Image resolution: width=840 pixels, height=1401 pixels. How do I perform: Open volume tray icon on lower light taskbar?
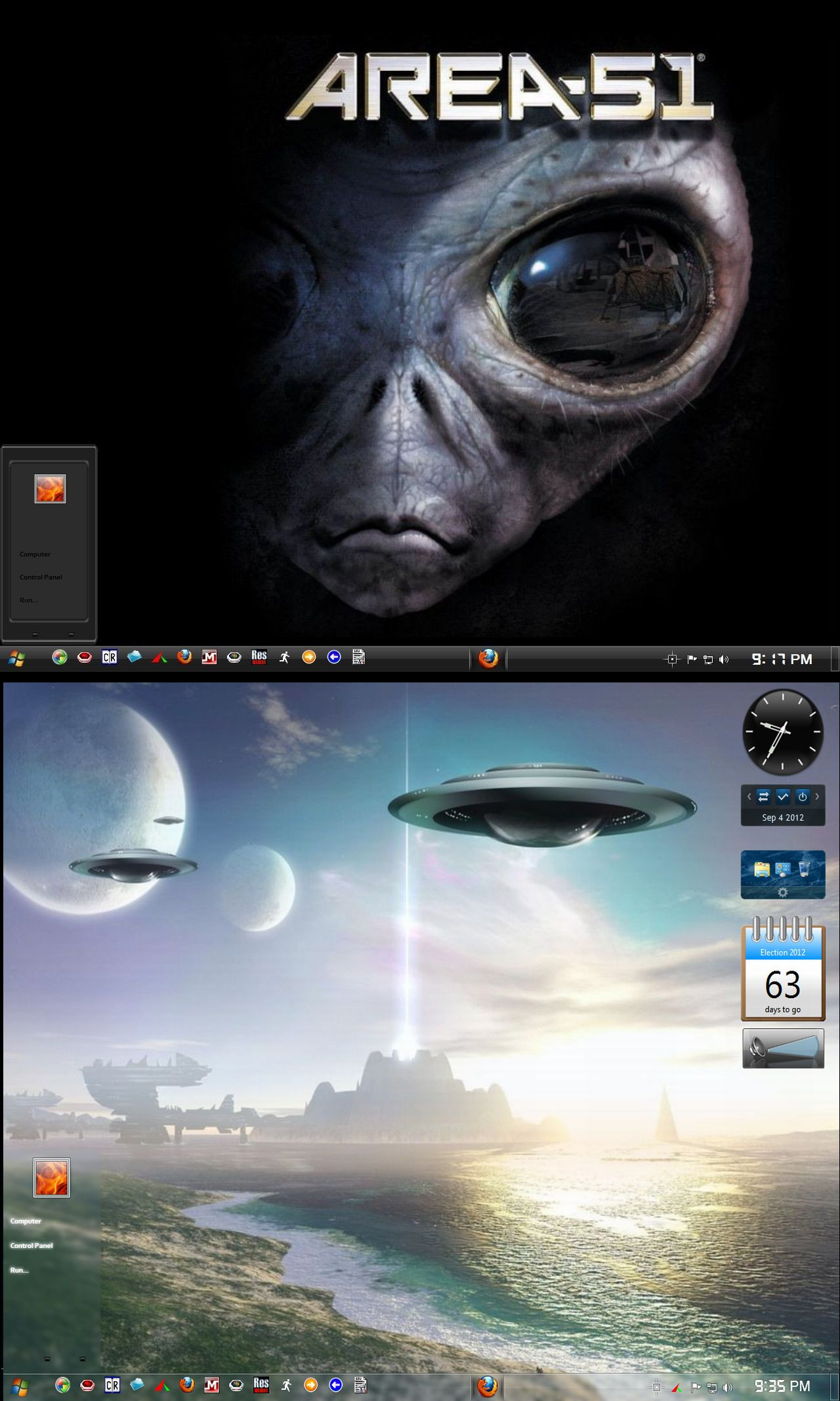728,1387
